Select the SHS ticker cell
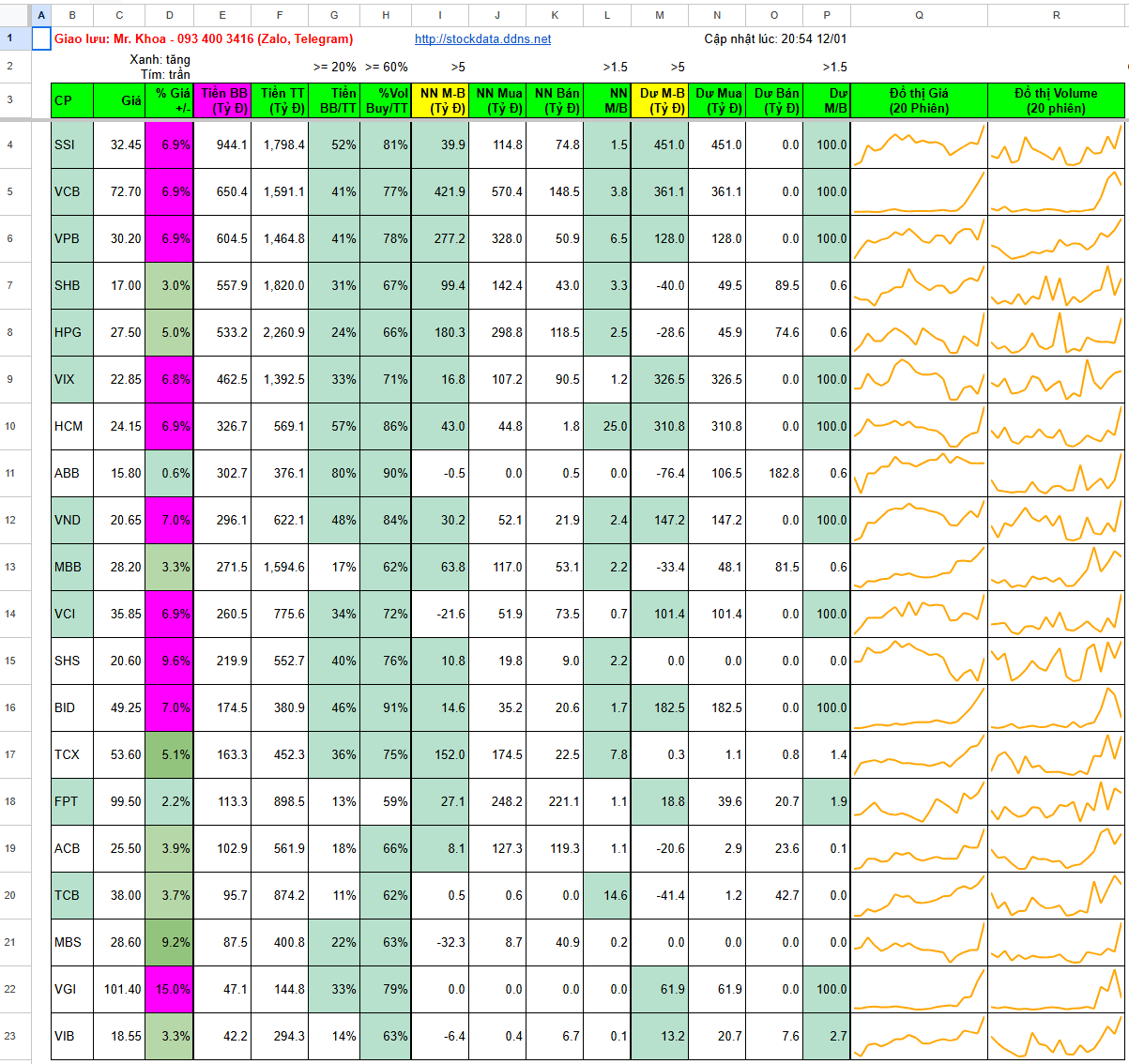1129x1064 pixels. tap(72, 661)
